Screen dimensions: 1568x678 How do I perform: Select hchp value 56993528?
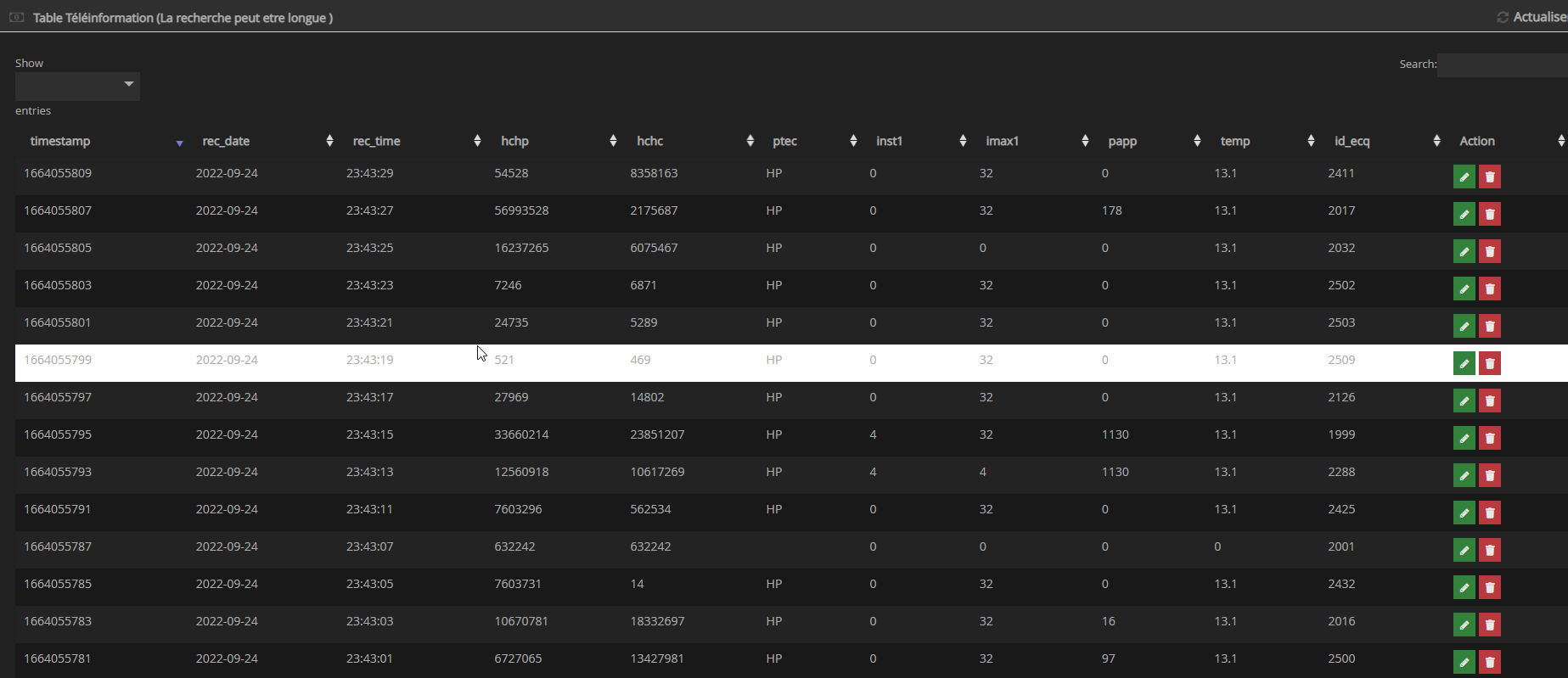(x=521, y=210)
